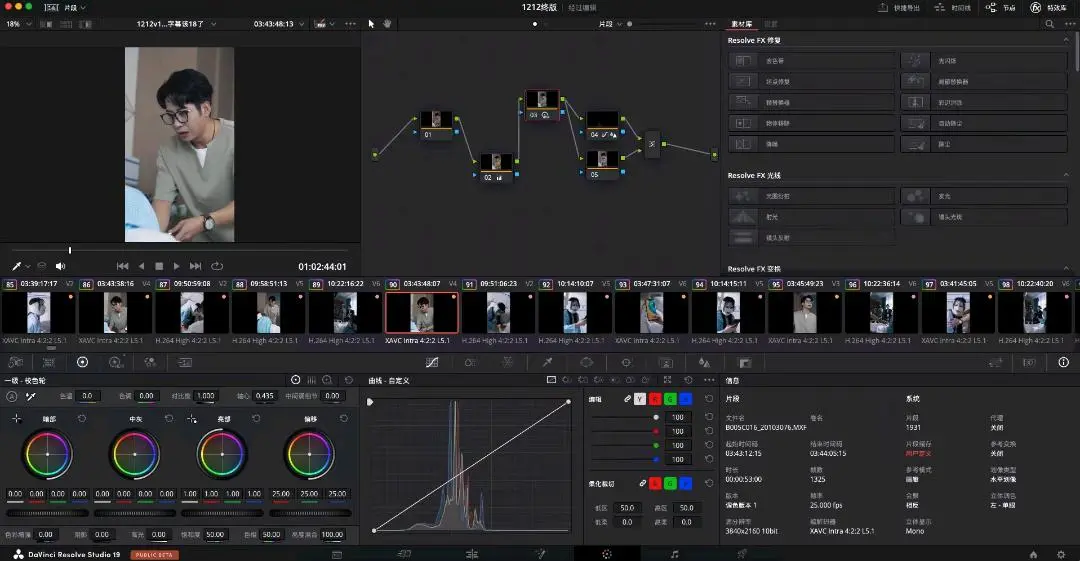This screenshot has height=561, width=1080.
Task: Open the power window palette
Action: click(586, 362)
